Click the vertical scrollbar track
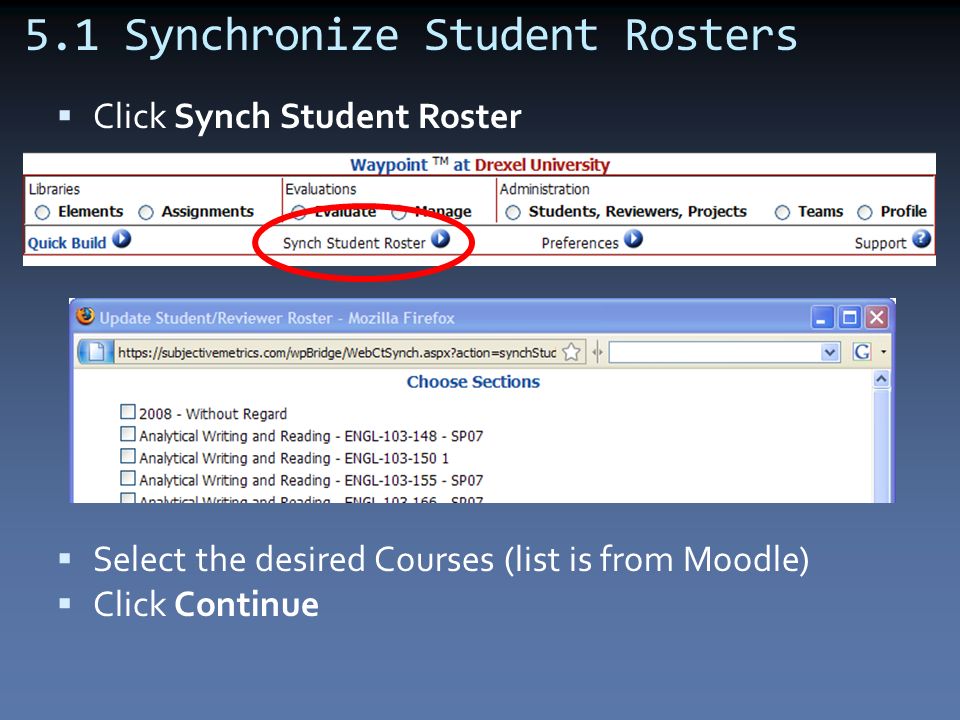This screenshot has height=720, width=960. pyautogui.click(x=881, y=444)
